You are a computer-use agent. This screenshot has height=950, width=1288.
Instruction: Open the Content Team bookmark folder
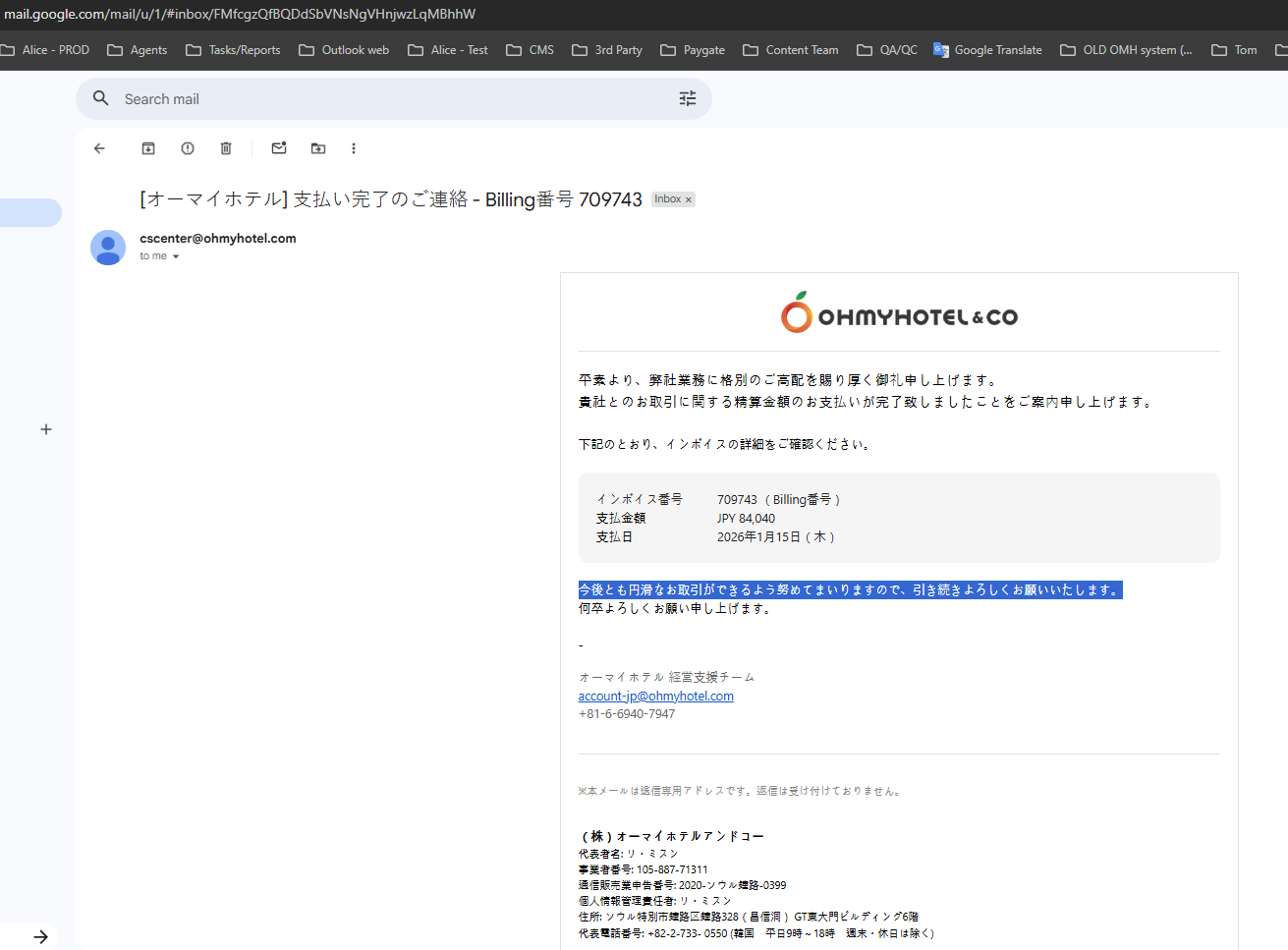click(x=791, y=50)
